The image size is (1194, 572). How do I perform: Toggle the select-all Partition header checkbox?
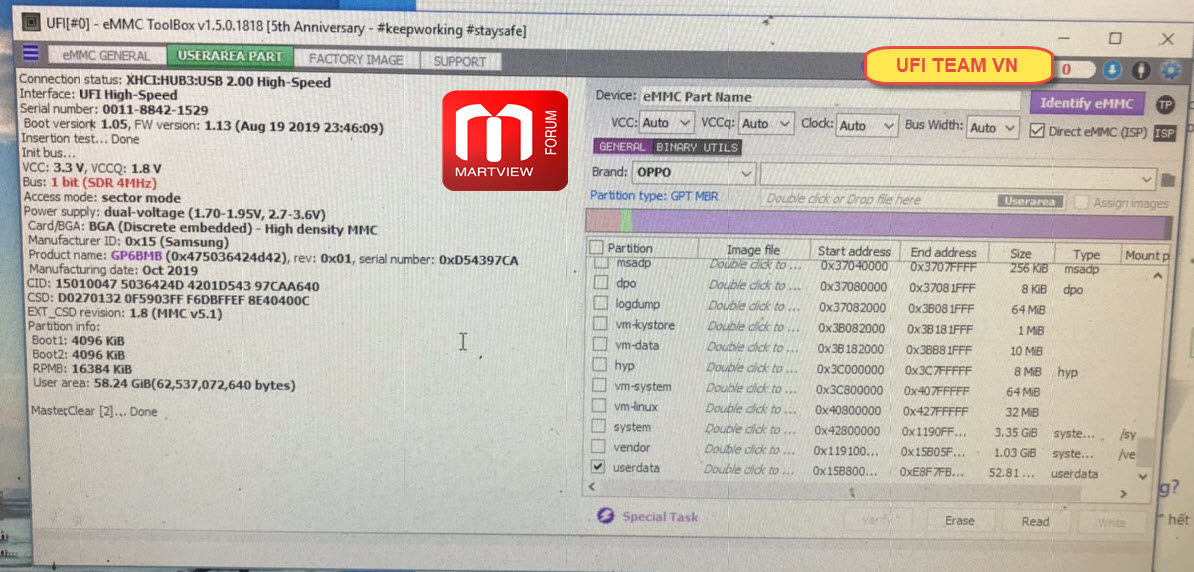[596, 248]
